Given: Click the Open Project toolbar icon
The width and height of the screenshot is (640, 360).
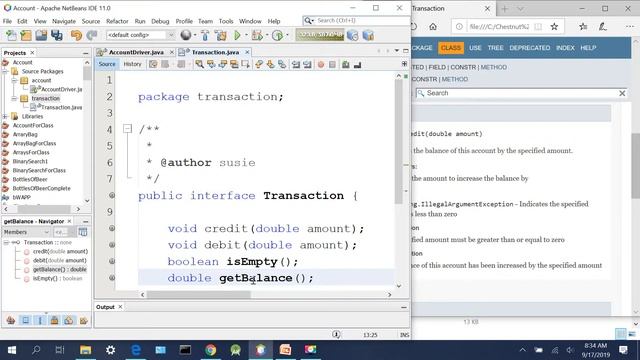Looking at the screenshot, I should (x=41, y=36).
